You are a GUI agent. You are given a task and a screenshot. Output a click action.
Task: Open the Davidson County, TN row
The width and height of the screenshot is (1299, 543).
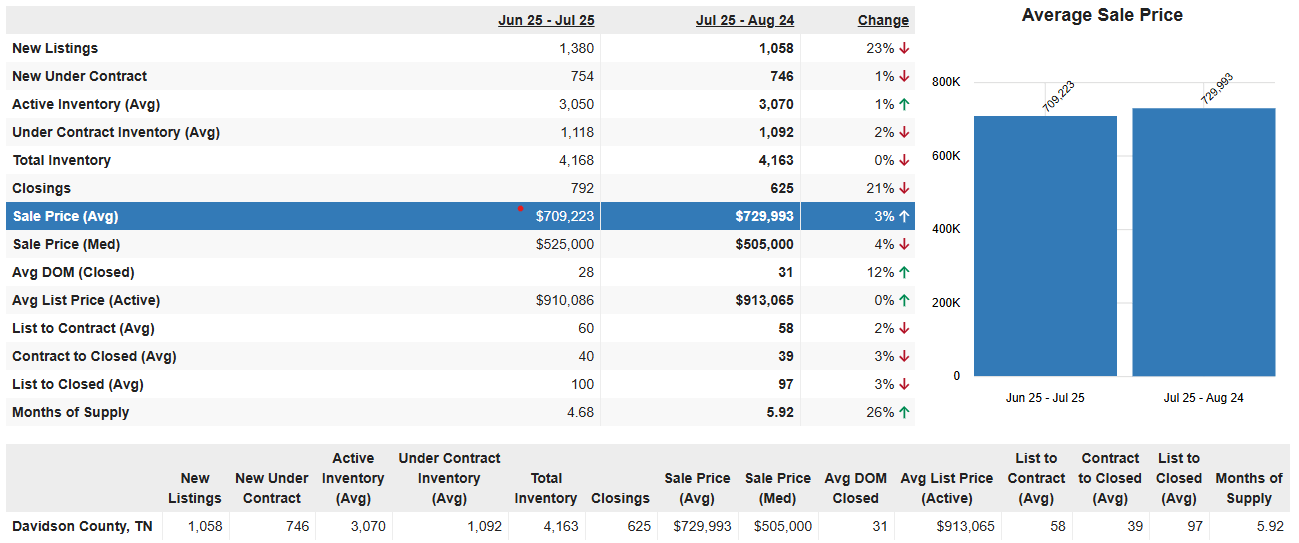click(648, 526)
